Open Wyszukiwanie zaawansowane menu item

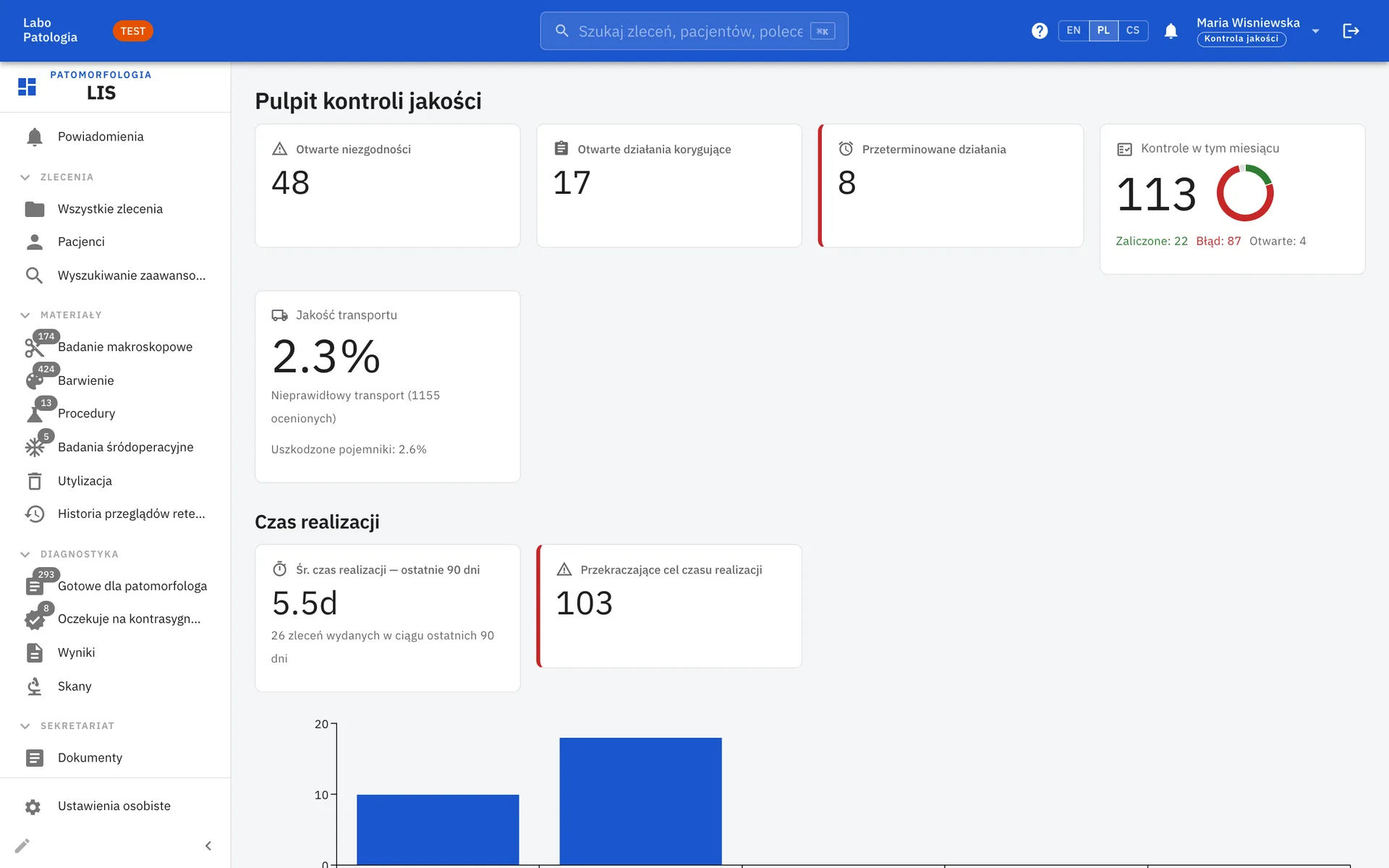[x=116, y=276]
